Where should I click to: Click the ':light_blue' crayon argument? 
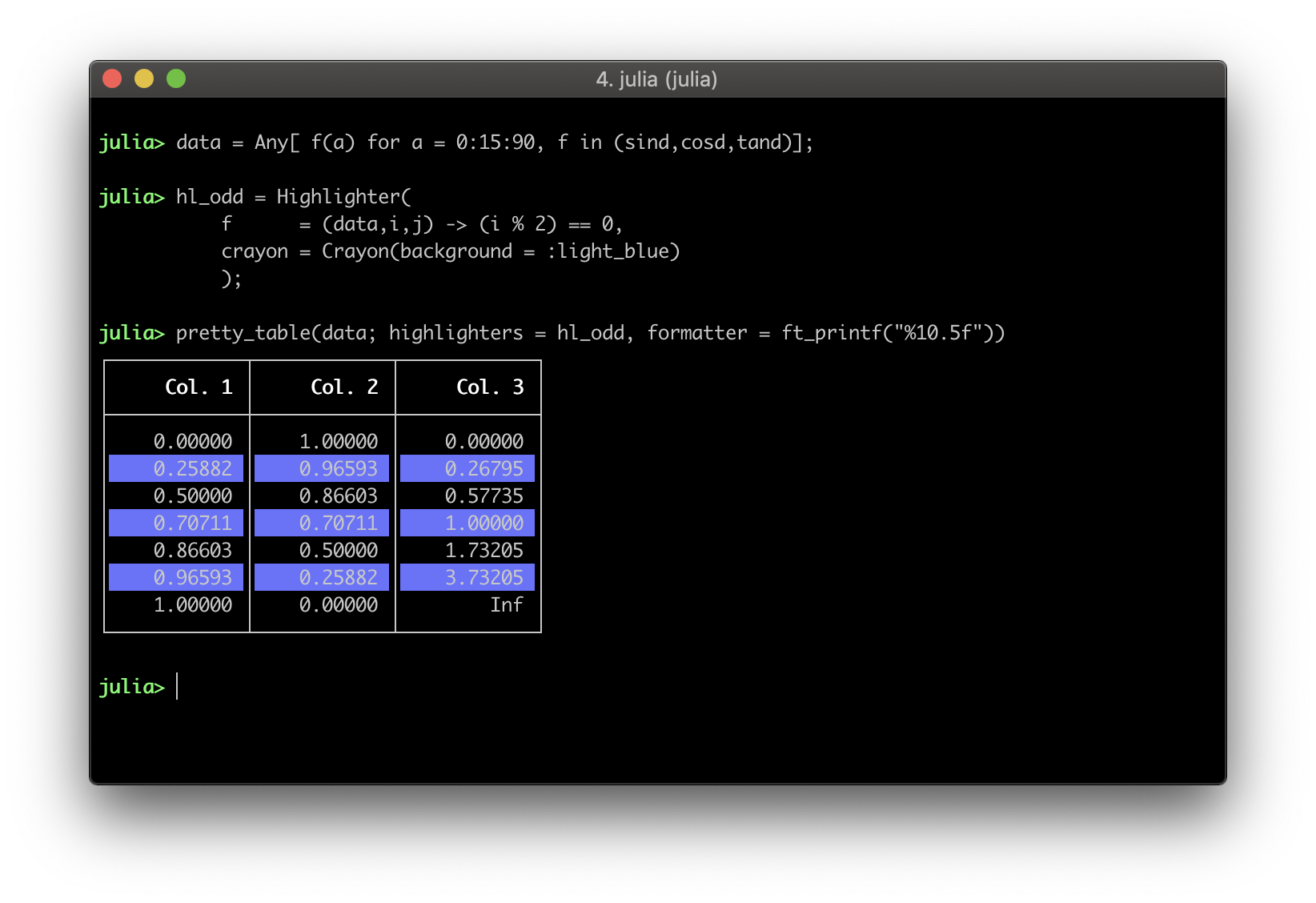point(613,251)
